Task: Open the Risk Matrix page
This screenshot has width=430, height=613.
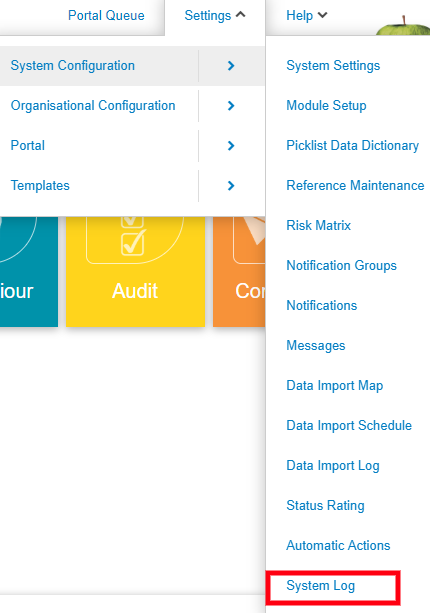Action: [x=319, y=226]
